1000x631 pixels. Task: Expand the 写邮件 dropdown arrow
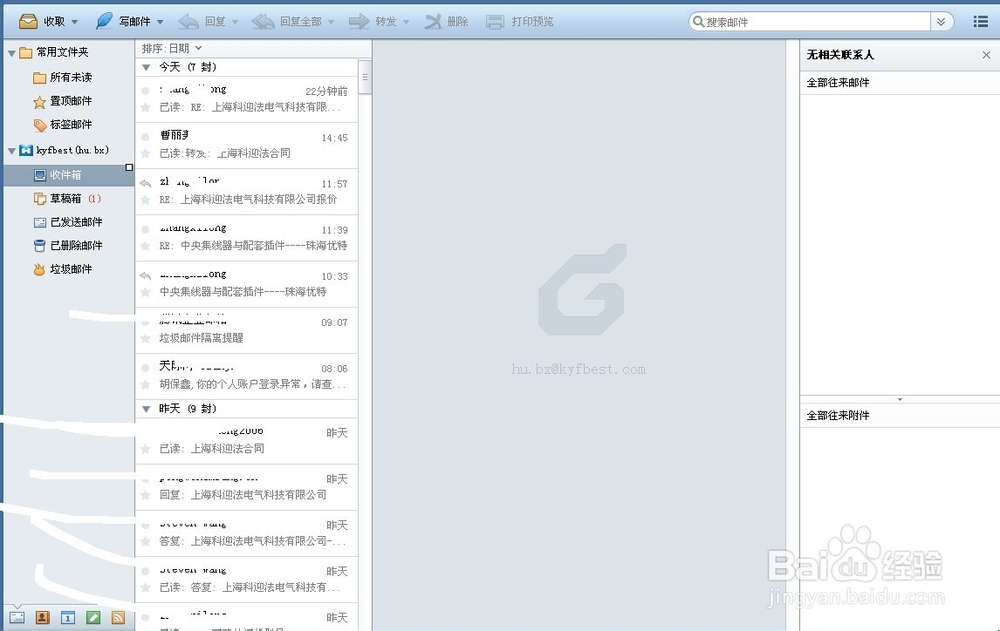[x=160, y=22]
